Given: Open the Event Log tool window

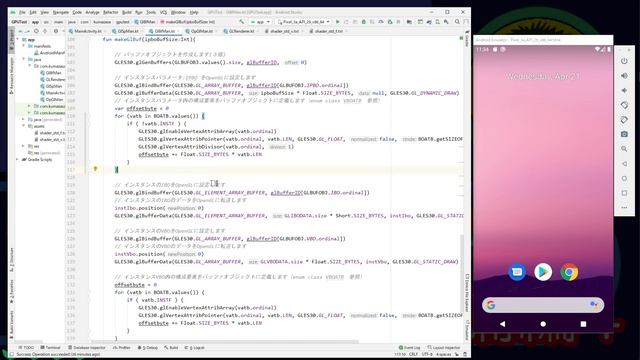Looking at the screenshot, I should point(409,347).
